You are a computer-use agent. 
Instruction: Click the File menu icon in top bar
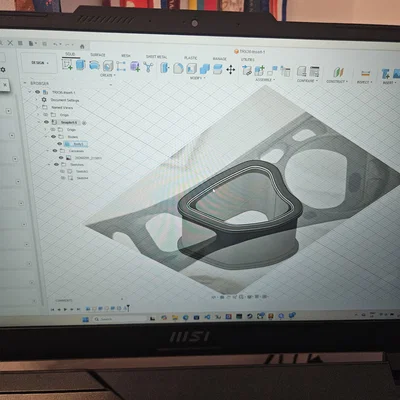(x=32, y=44)
